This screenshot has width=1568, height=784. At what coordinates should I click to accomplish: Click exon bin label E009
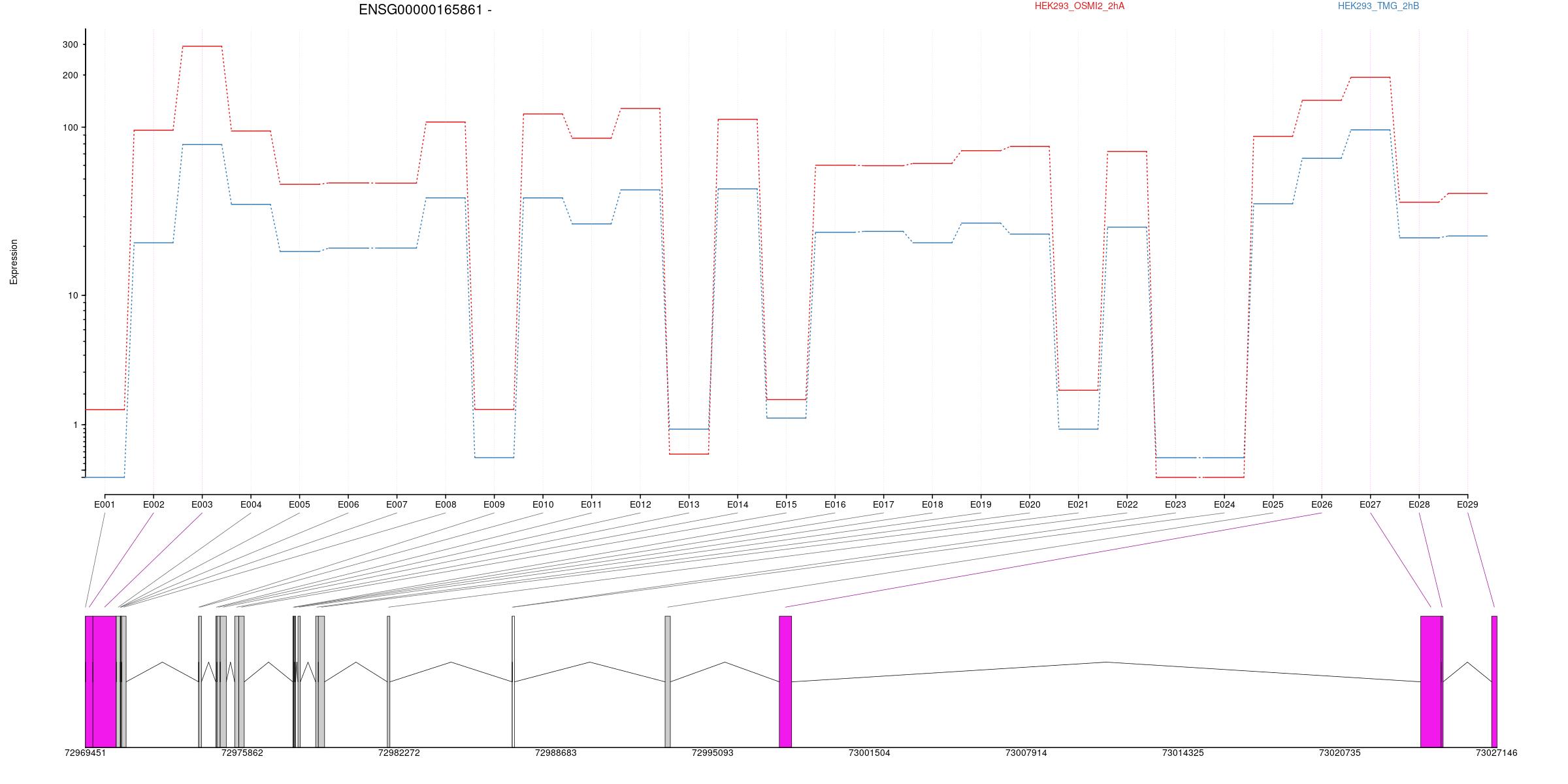tap(494, 504)
